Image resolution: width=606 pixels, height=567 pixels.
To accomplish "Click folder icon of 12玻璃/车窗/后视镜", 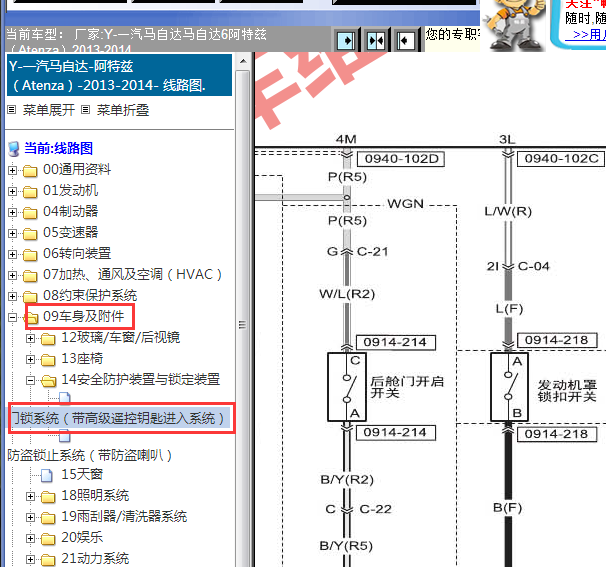I will [48, 339].
